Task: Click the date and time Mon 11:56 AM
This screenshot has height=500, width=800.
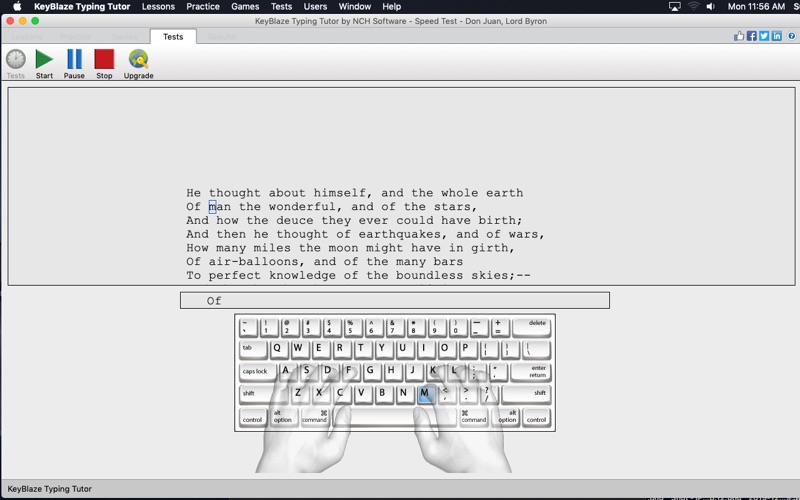Action: coord(756,7)
